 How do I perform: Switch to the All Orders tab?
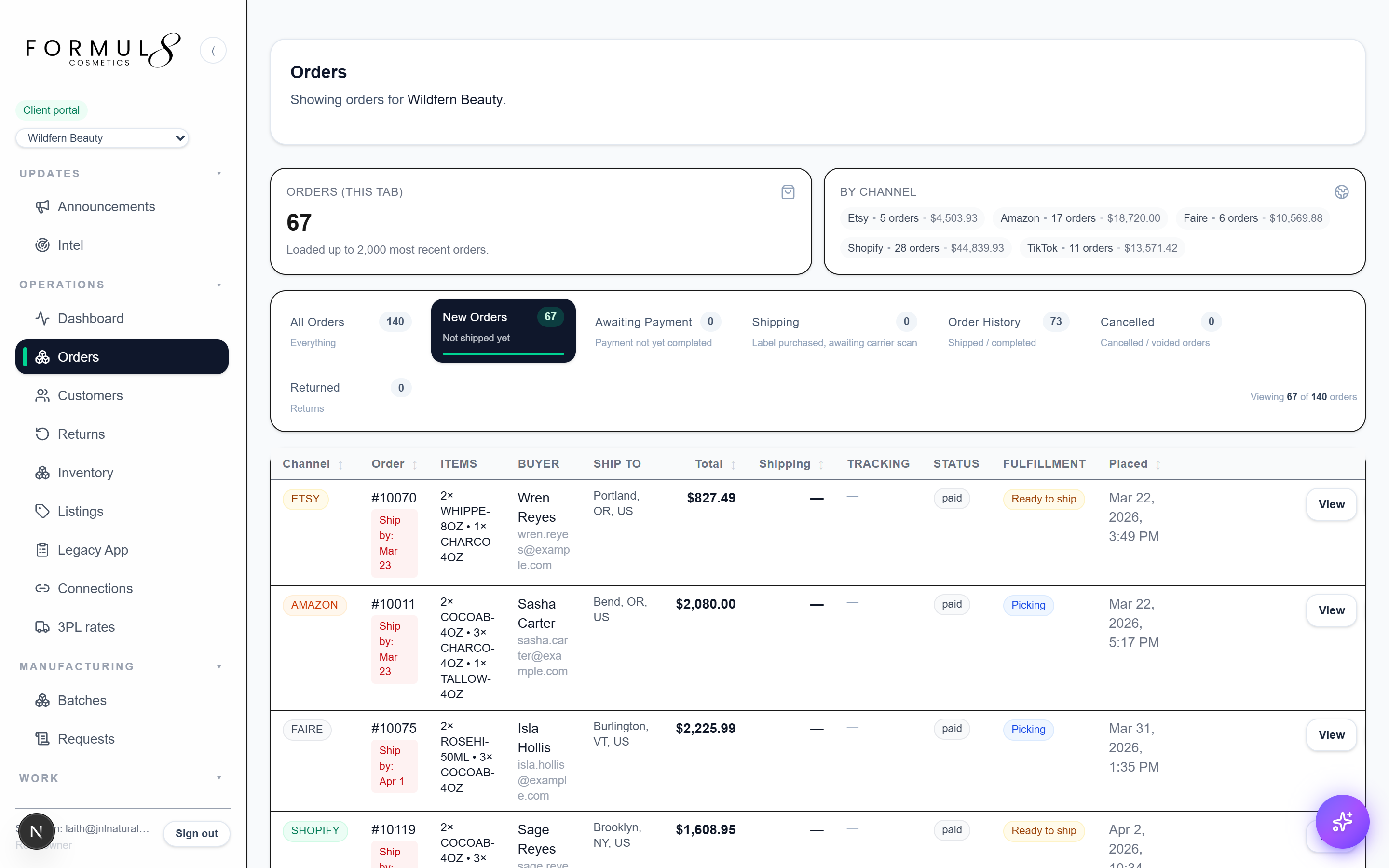click(351, 331)
